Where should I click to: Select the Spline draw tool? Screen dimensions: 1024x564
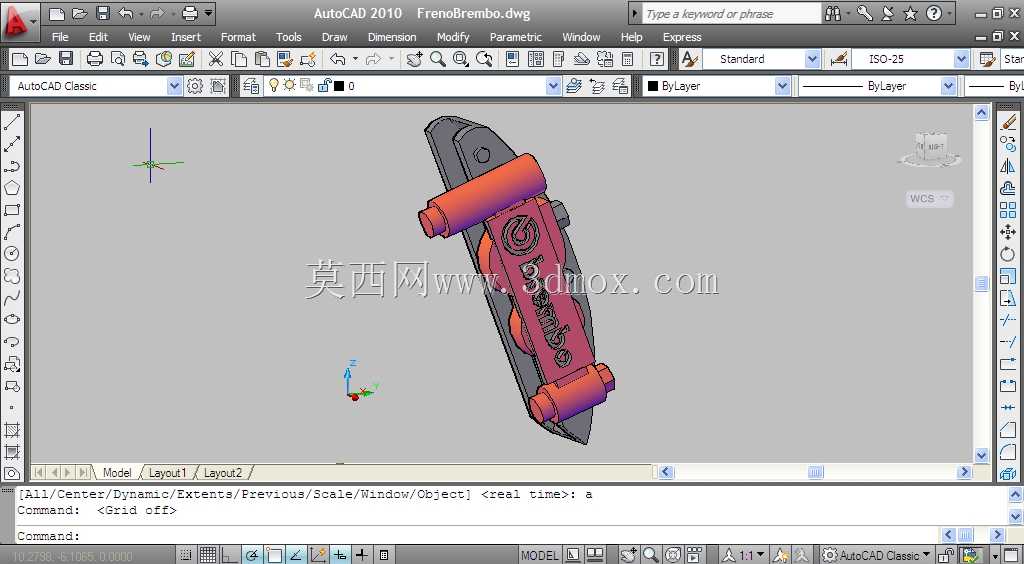12,298
